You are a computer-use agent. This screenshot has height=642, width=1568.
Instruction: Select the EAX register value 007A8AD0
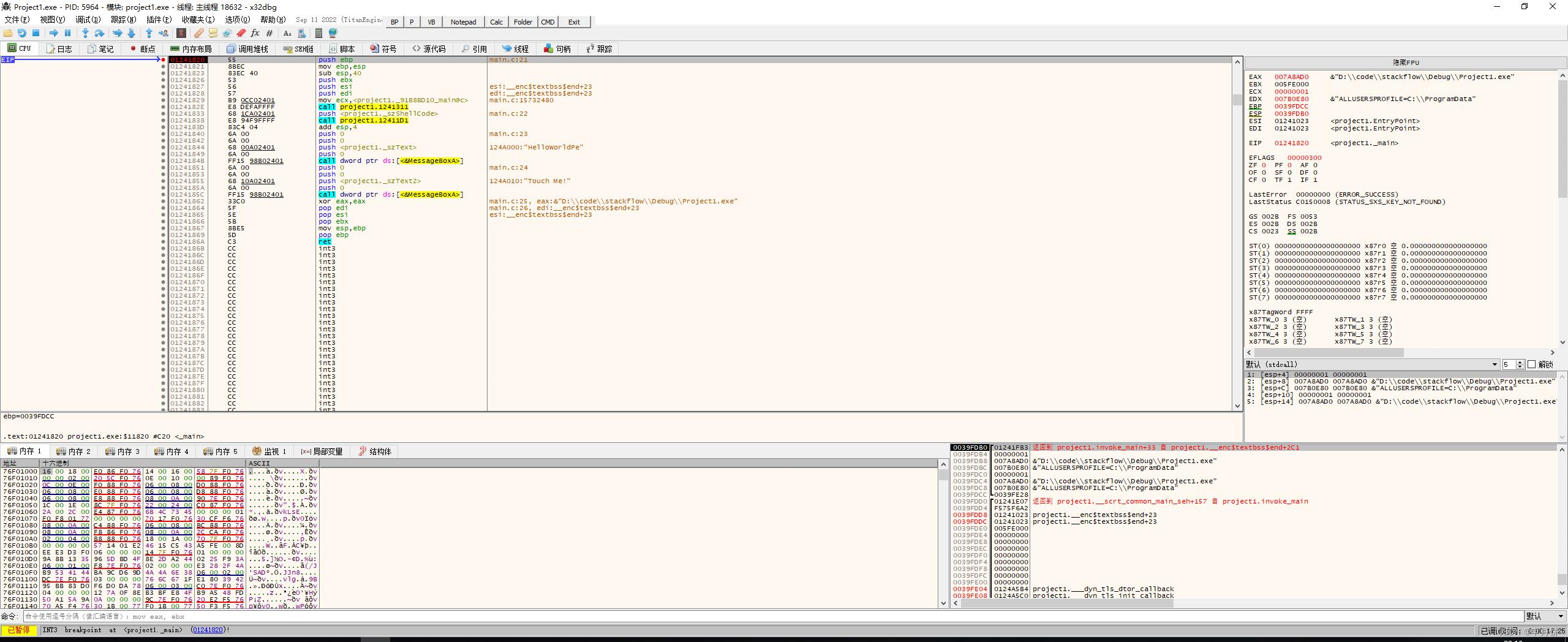[x=1291, y=77]
